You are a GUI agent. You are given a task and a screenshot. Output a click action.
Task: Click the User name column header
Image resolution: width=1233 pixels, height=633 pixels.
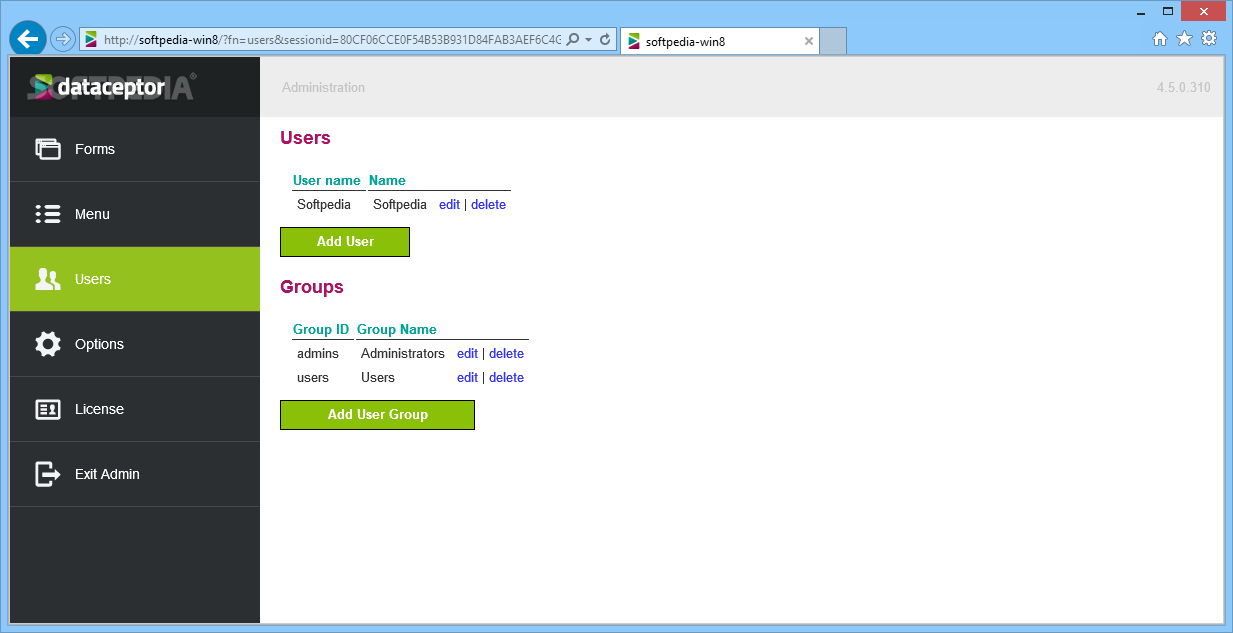(x=327, y=181)
